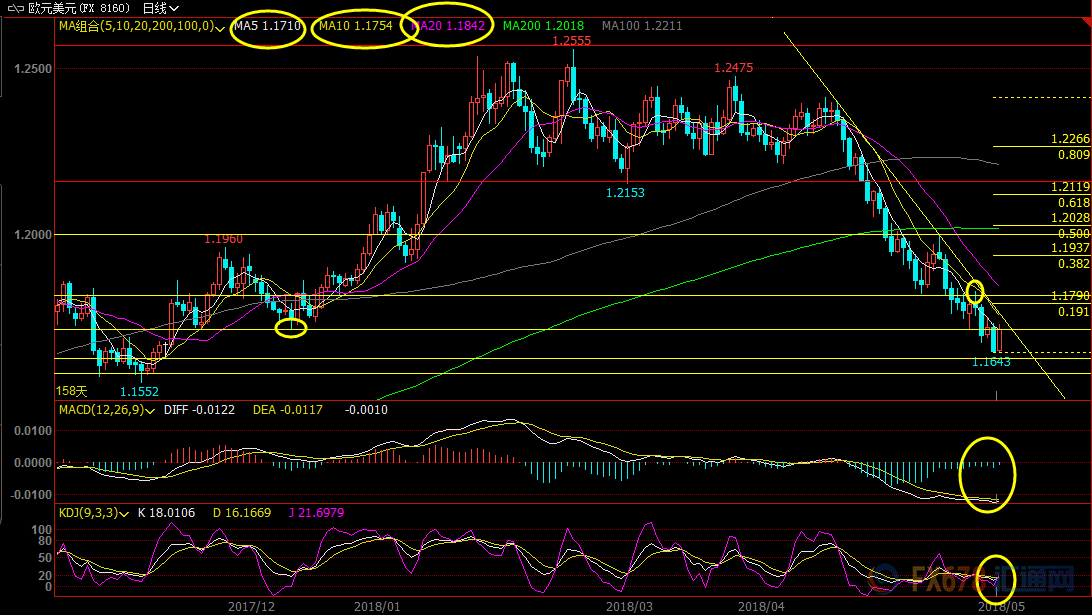Select the MA10 1.1754 legend label
Screen dimensions: 1092x615
[356, 26]
